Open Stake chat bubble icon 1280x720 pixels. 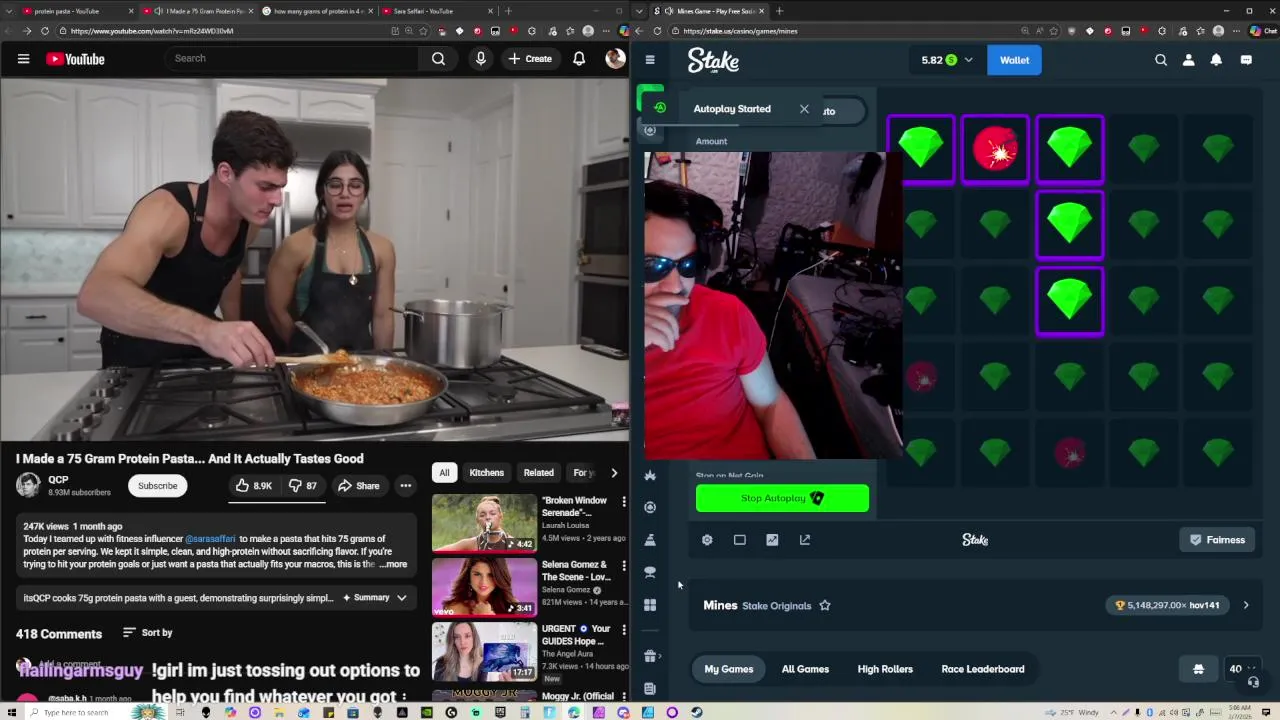coord(1246,60)
